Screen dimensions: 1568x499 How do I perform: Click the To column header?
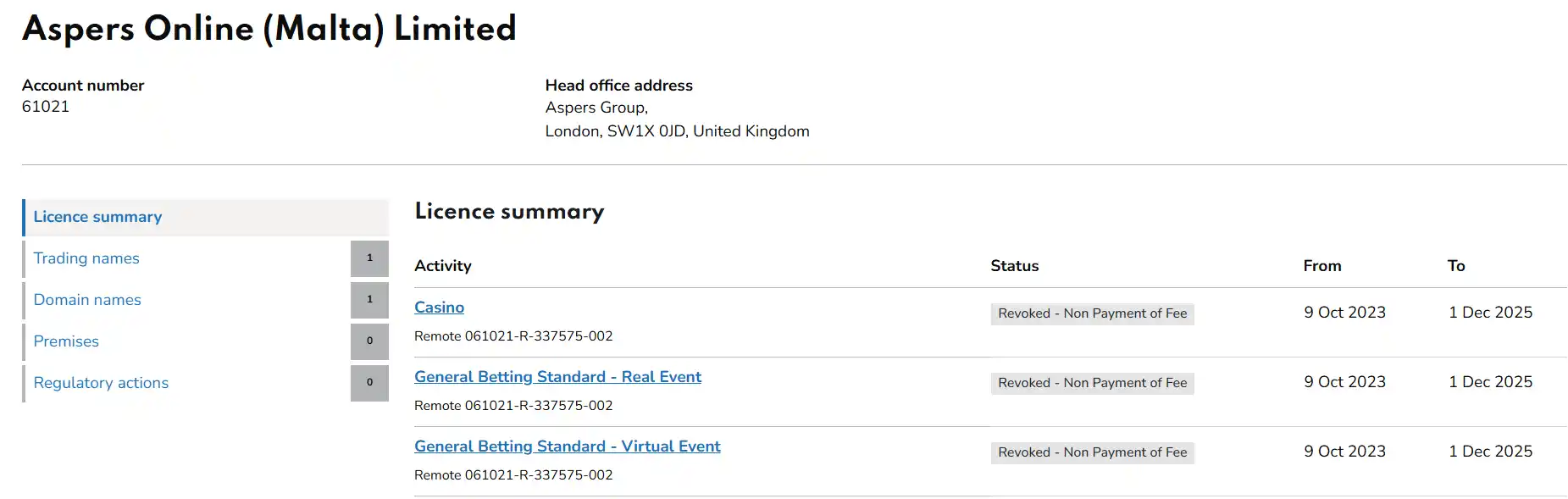pyautogui.click(x=1456, y=266)
